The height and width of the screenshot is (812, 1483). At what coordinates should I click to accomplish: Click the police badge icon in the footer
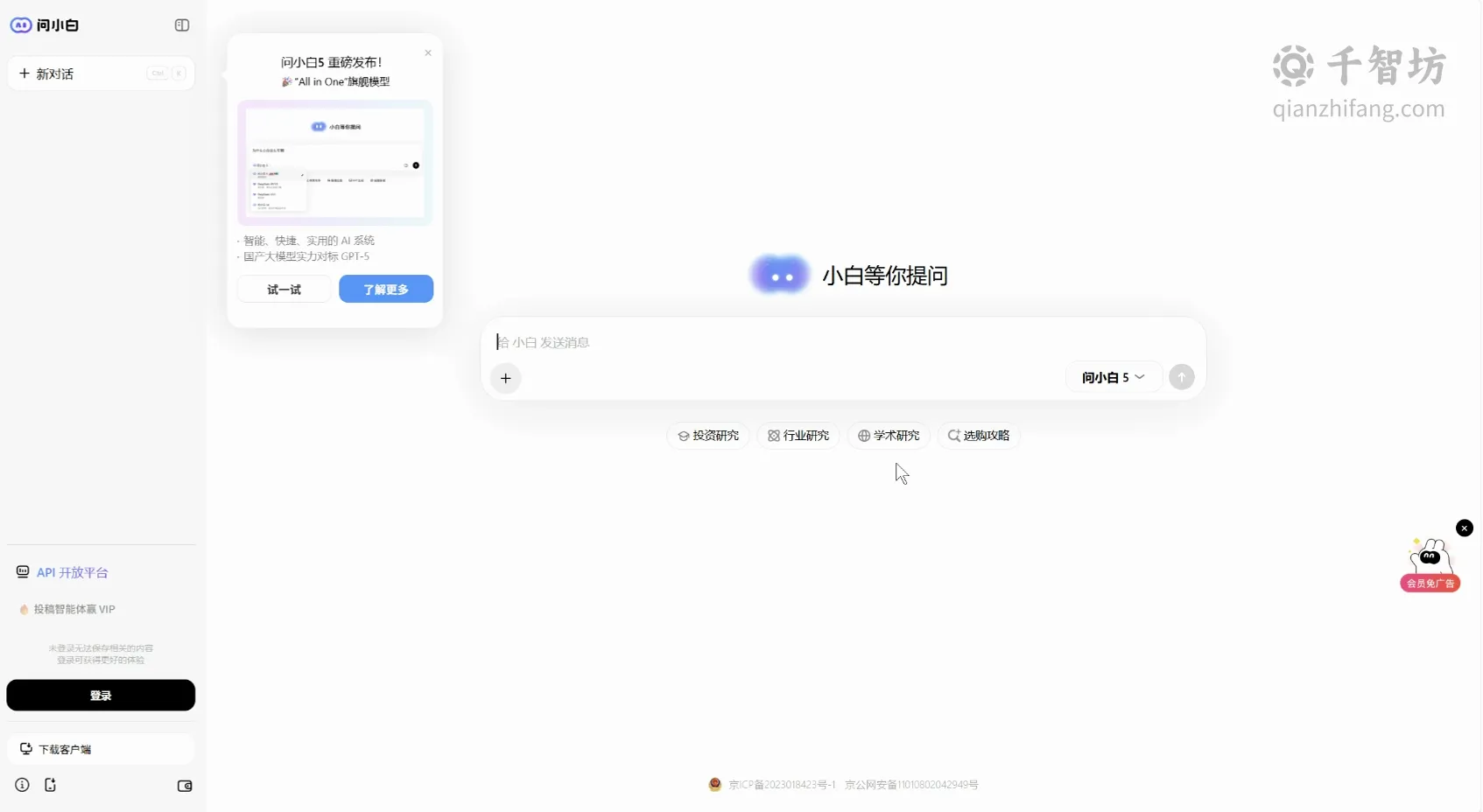715,785
